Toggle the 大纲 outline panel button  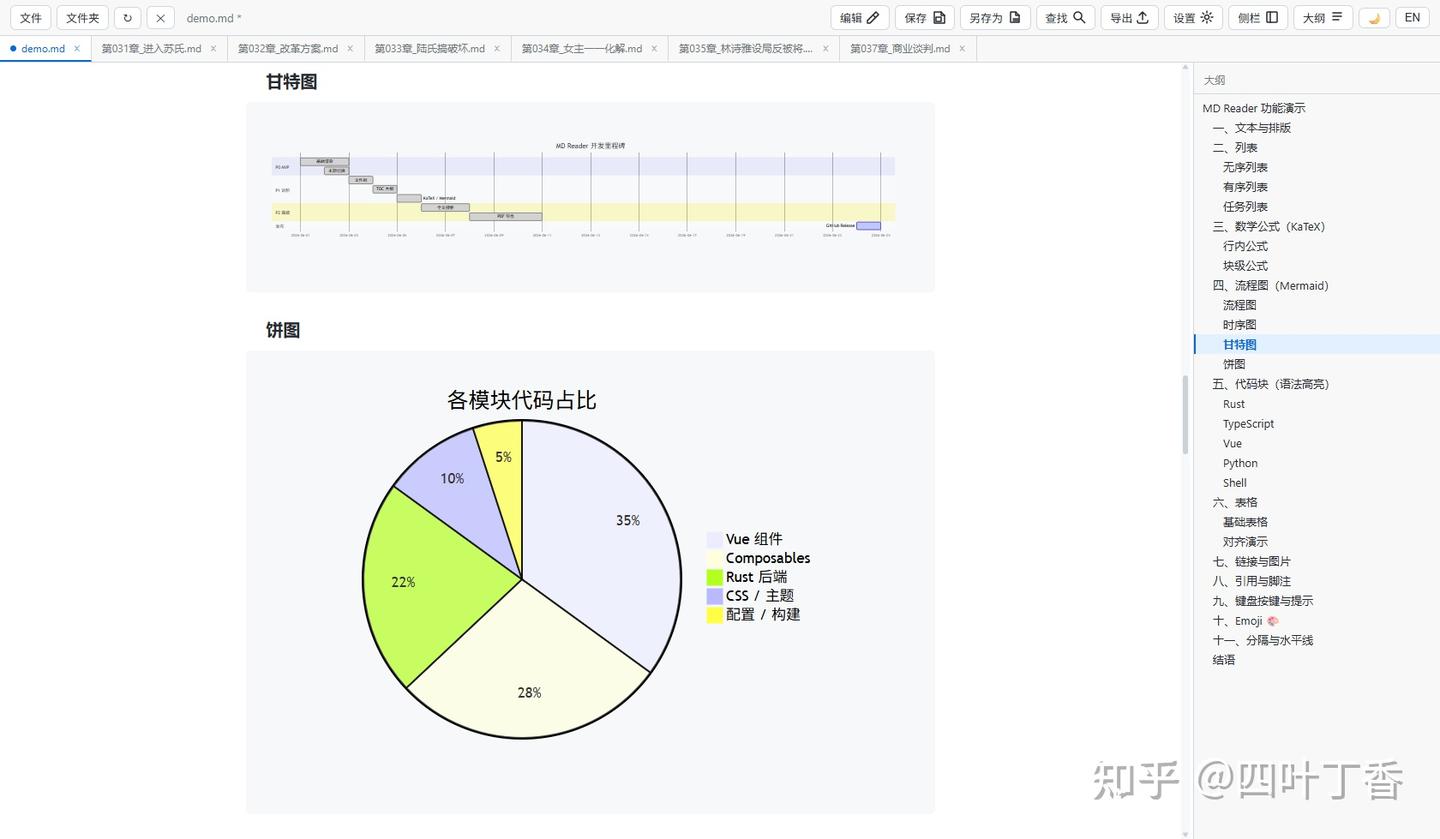[x=1323, y=17]
